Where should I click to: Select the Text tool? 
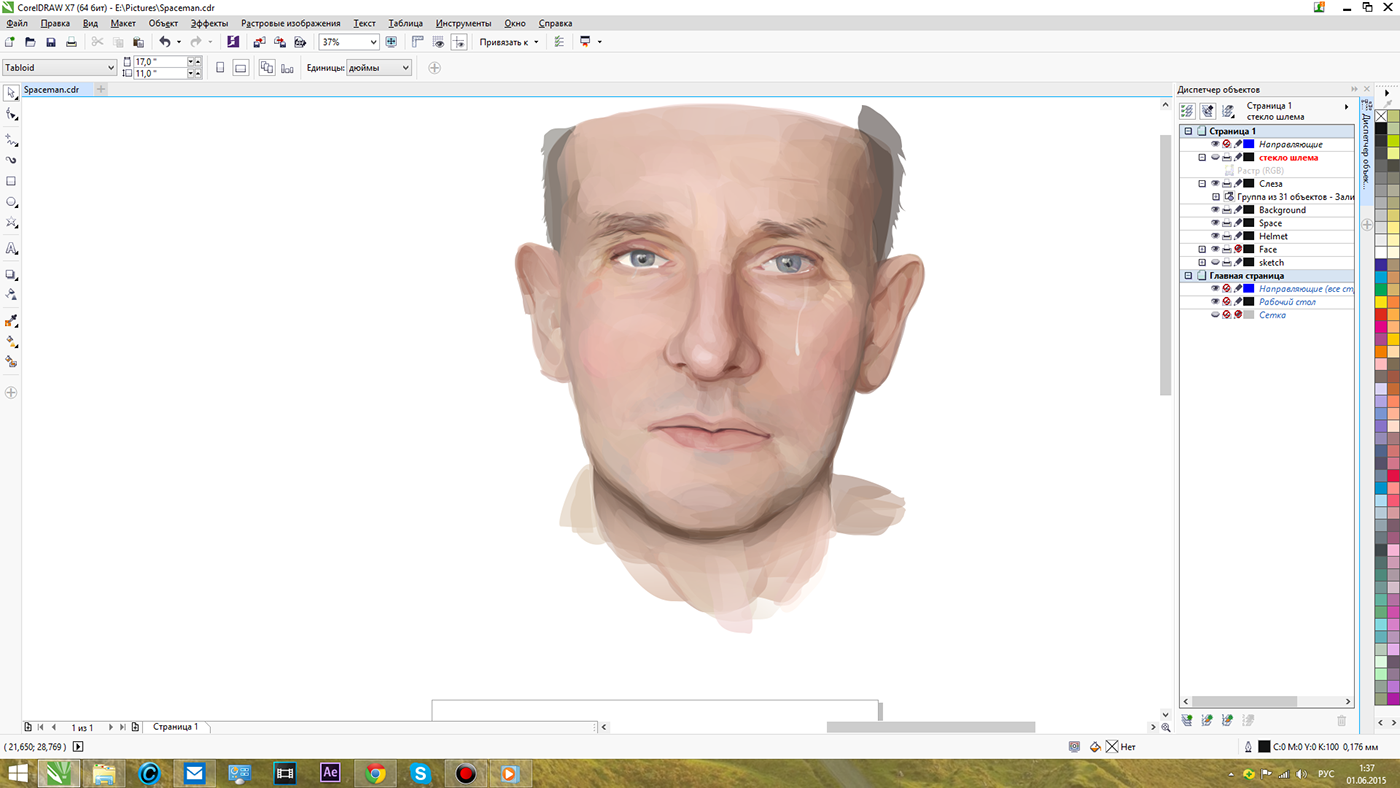[11, 248]
